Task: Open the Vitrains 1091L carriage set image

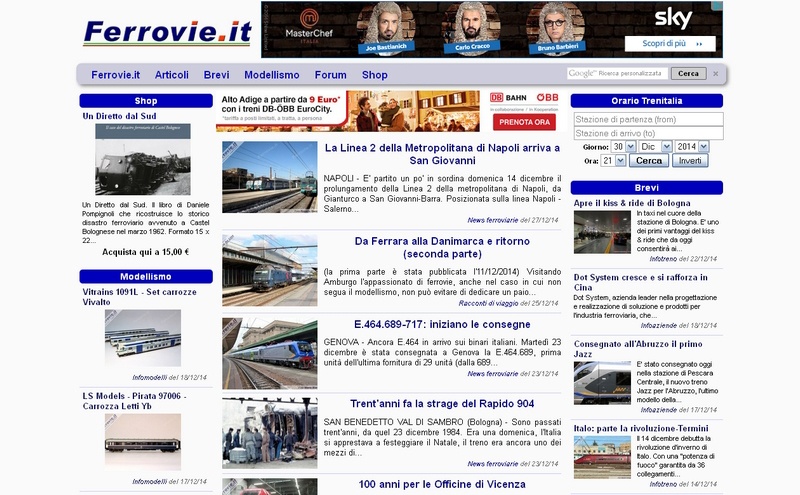Action: (143, 338)
